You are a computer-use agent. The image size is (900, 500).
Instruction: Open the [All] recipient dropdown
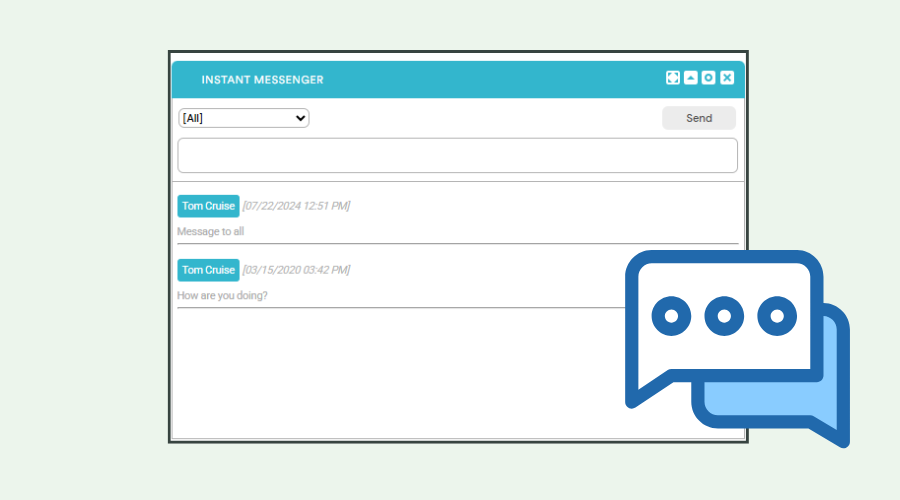pos(243,118)
